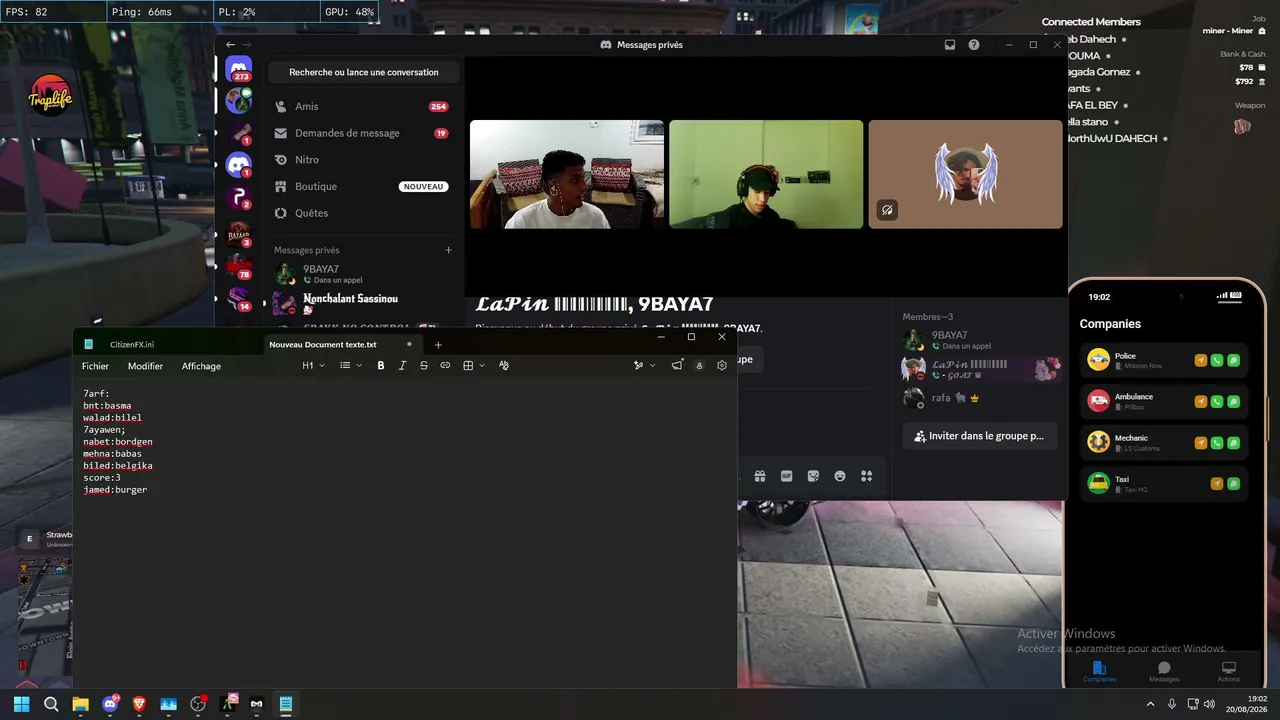Viewport: 1280px width, 720px height.
Task: Open Amis in Discord sidebar
Action: tap(362, 106)
